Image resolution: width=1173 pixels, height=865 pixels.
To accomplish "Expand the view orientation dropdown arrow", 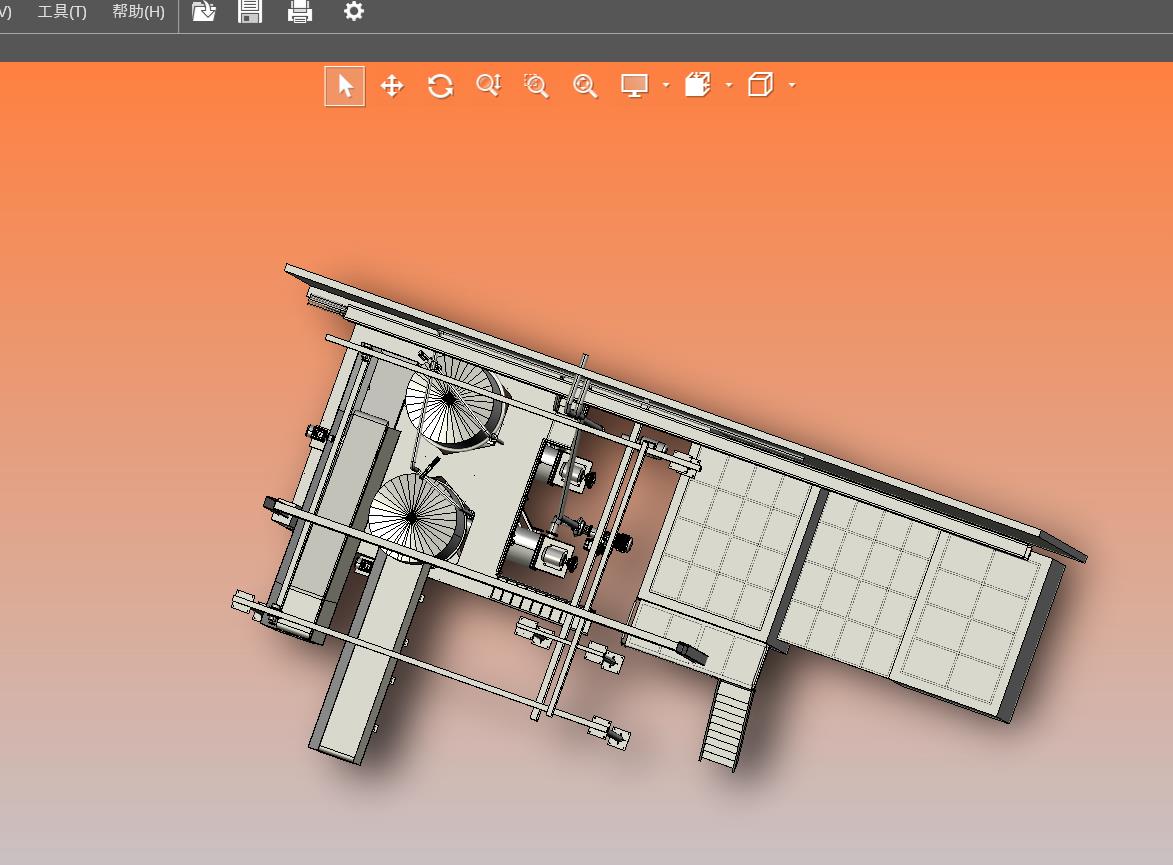I will tap(792, 85).
